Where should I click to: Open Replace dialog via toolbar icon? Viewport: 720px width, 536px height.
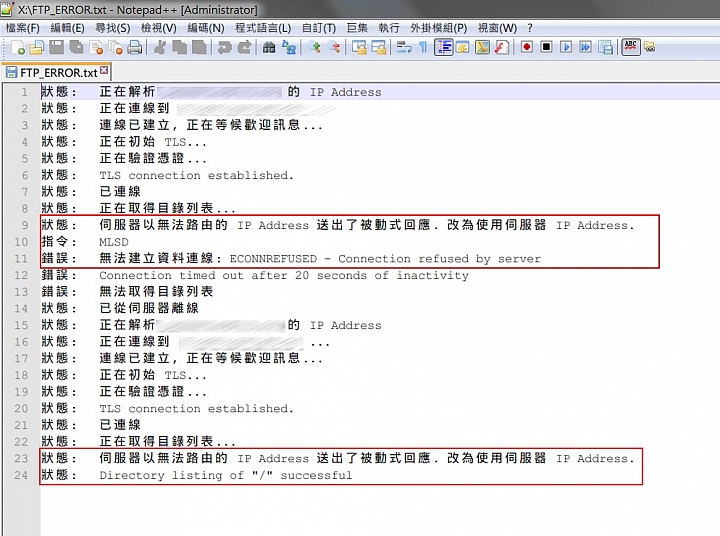click(x=289, y=47)
